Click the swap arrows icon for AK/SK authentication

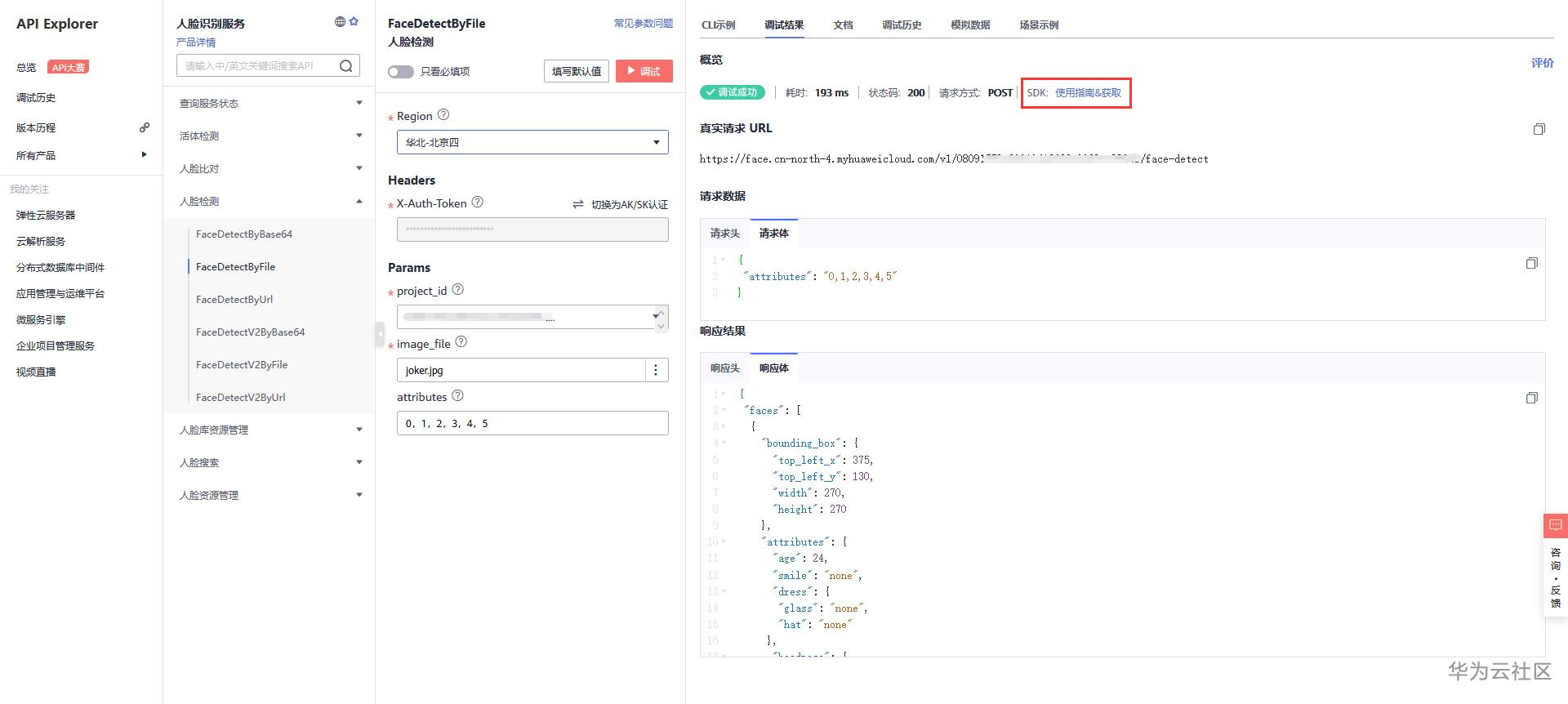click(578, 204)
